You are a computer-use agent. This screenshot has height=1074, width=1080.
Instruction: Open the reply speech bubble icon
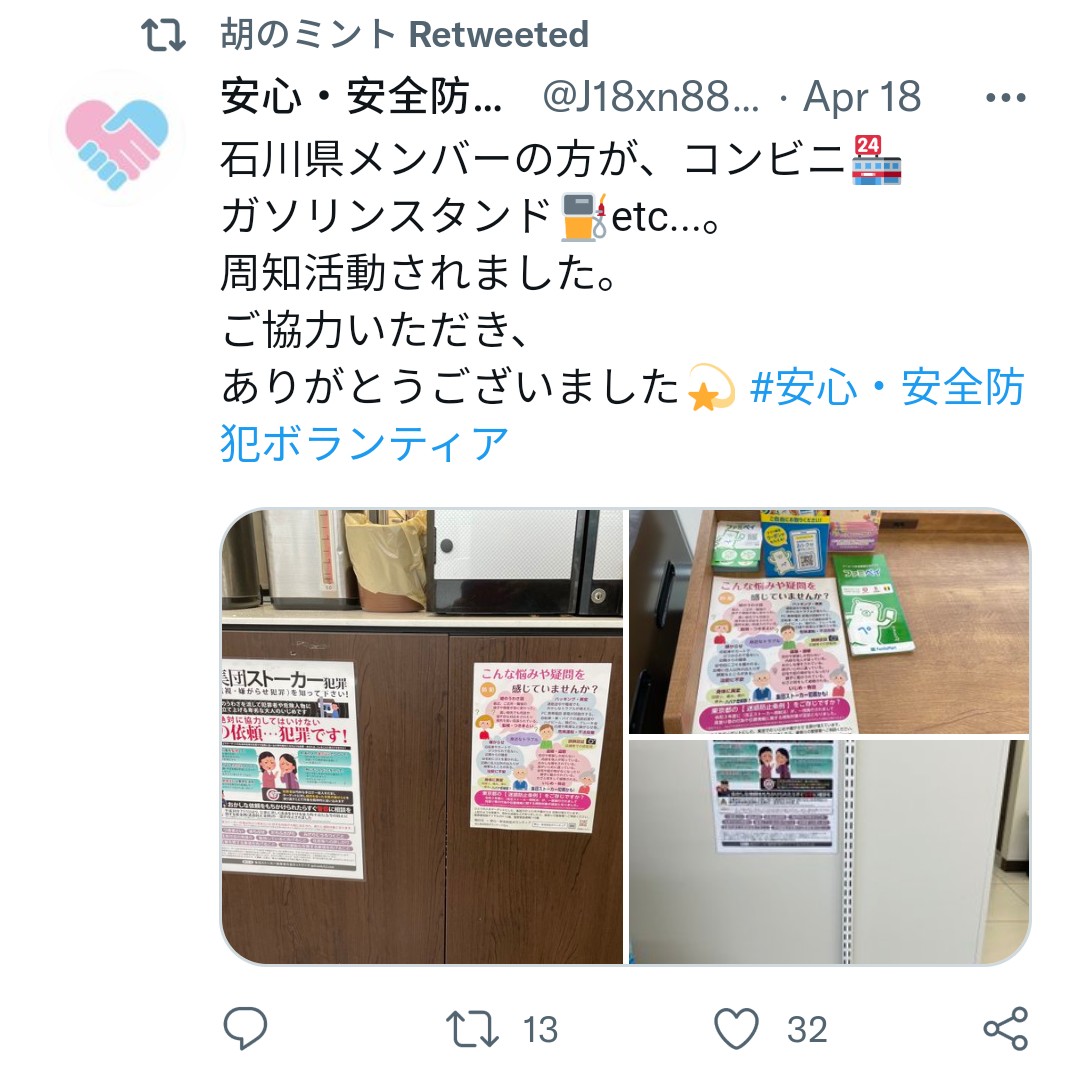245,1028
